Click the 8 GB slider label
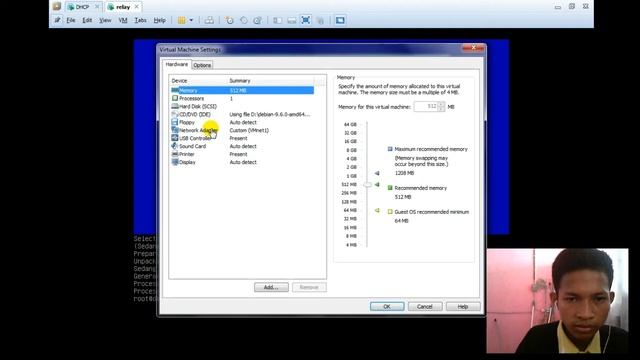 pos(351,150)
